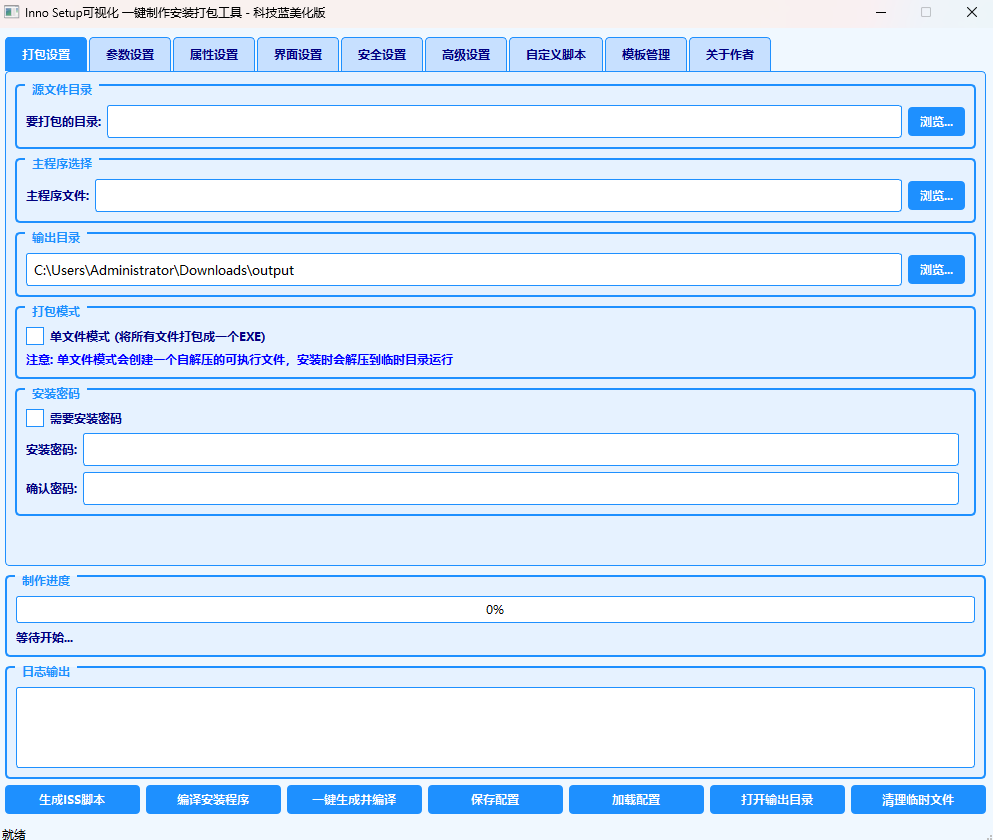The image size is (993, 840).
Task: Click the 制作进度 progress bar
Action: pos(495,610)
